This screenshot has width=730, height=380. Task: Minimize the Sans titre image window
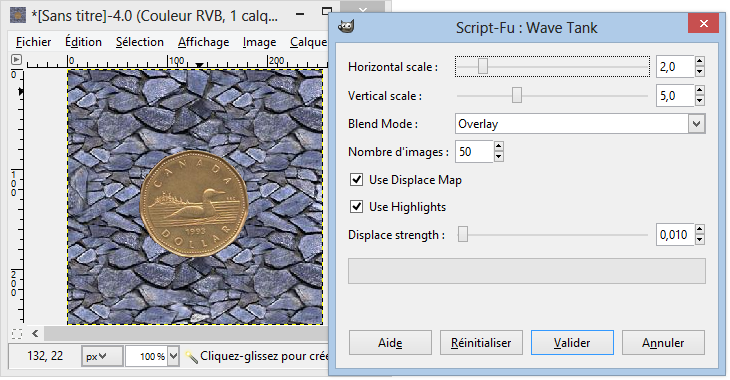(x=300, y=14)
